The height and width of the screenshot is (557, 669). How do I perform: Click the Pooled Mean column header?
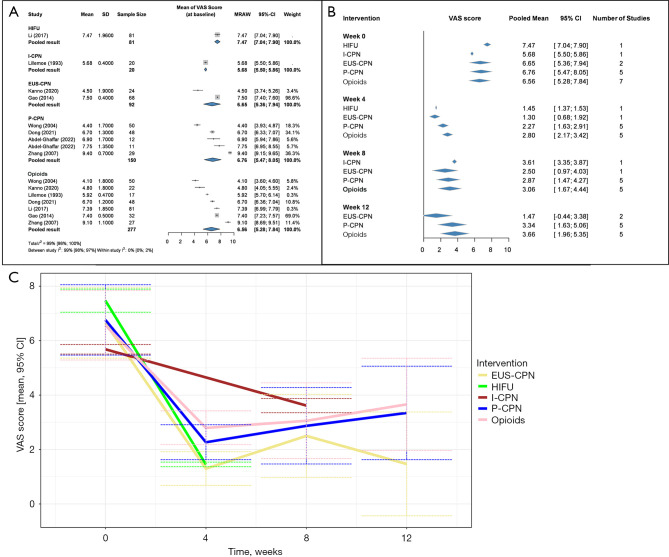click(529, 18)
